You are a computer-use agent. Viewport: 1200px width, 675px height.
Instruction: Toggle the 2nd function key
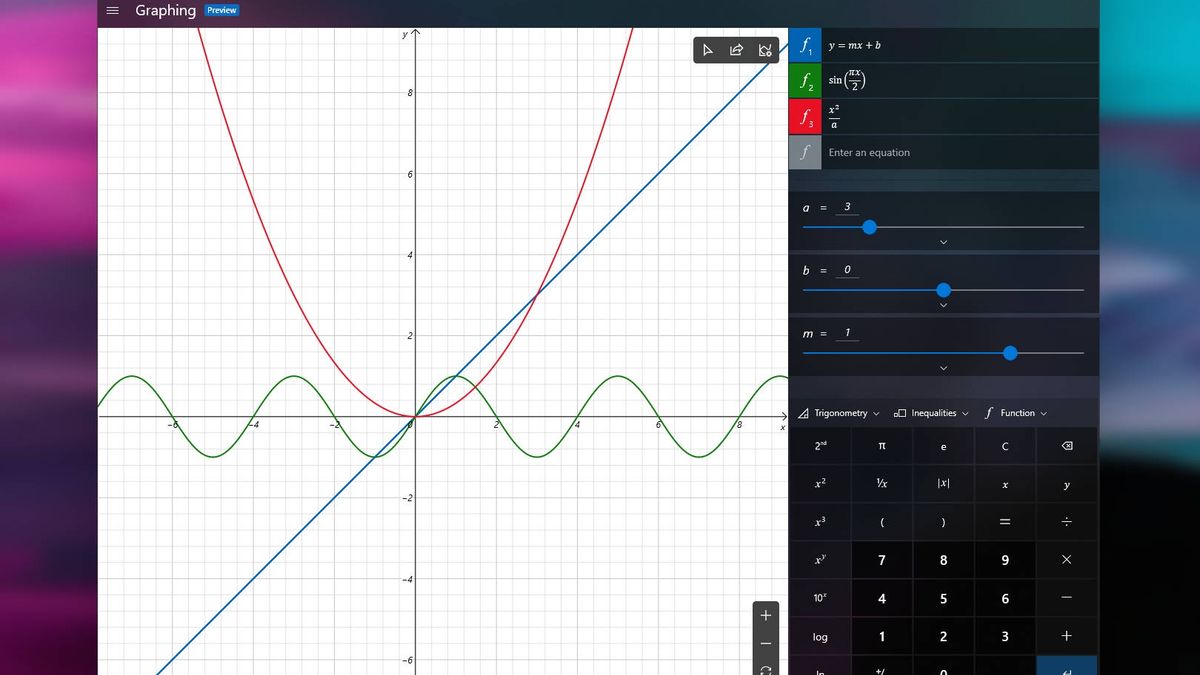click(x=820, y=446)
